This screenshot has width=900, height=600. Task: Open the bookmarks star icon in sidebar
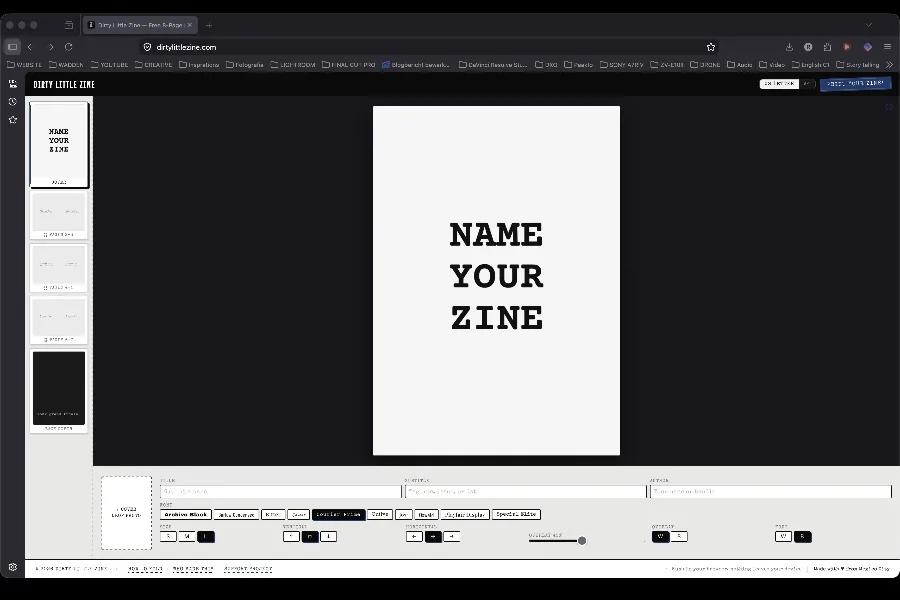(x=13, y=119)
